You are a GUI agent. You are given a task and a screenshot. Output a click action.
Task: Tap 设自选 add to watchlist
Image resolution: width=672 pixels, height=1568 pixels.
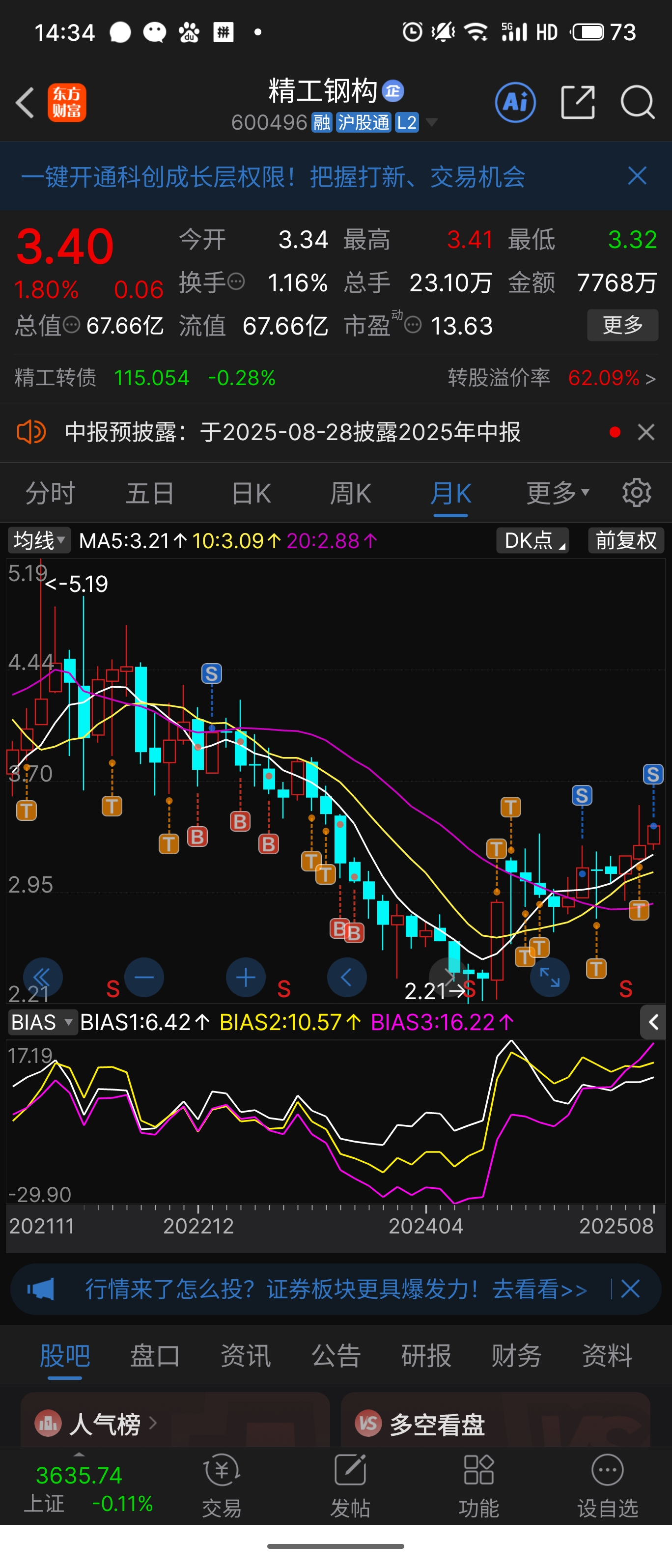608,1486
